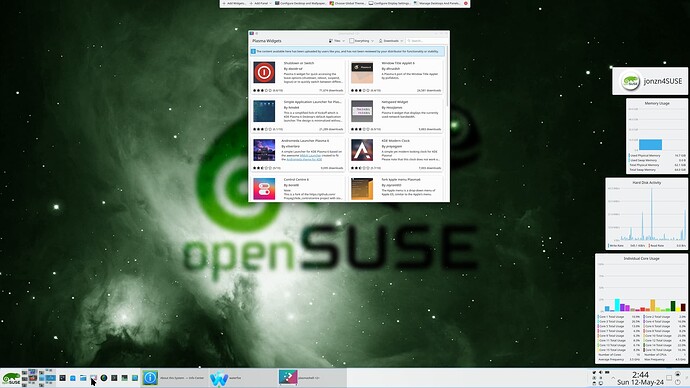Click Choose Global Theme

click(x=348, y=3)
